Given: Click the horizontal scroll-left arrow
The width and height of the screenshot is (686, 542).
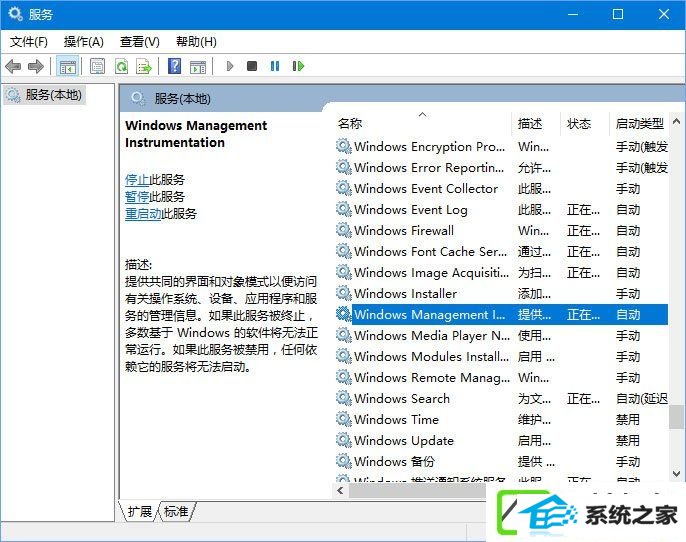Looking at the screenshot, I should tap(341, 490).
